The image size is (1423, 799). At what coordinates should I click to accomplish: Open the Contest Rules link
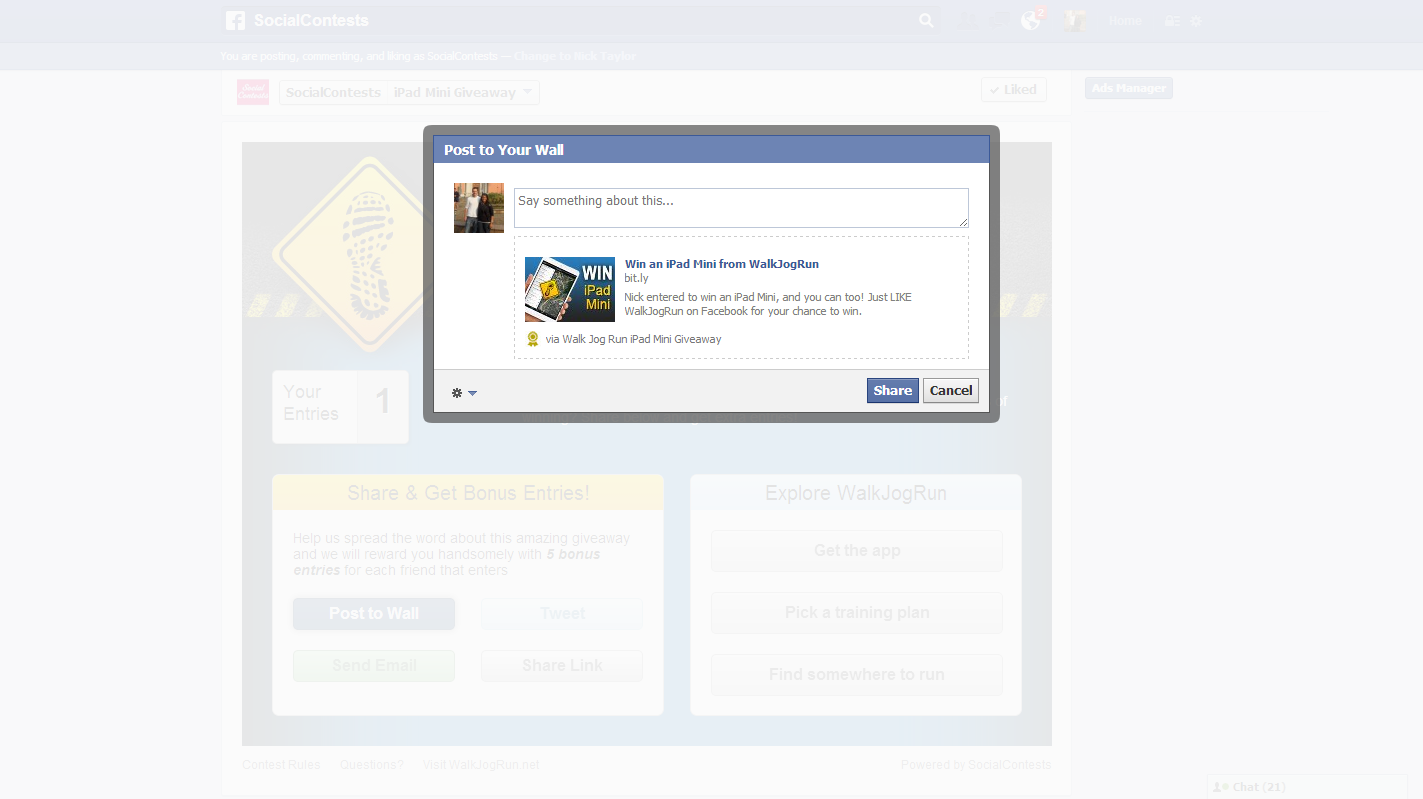[x=281, y=765]
